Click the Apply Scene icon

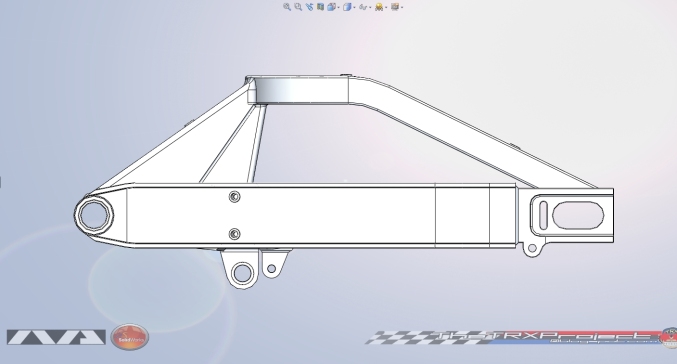click(x=395, y=7)
